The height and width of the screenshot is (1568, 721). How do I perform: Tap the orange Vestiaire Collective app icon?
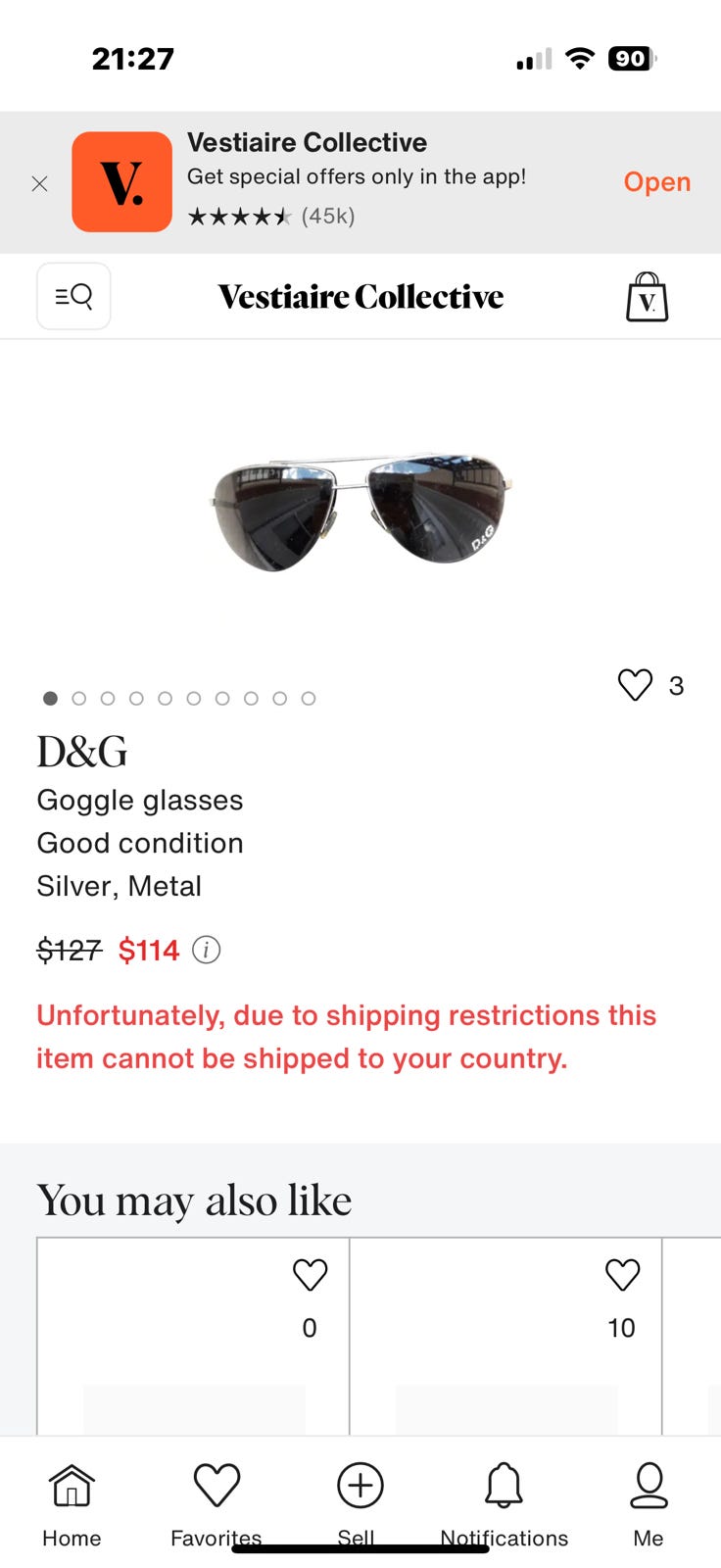point(121,182)
